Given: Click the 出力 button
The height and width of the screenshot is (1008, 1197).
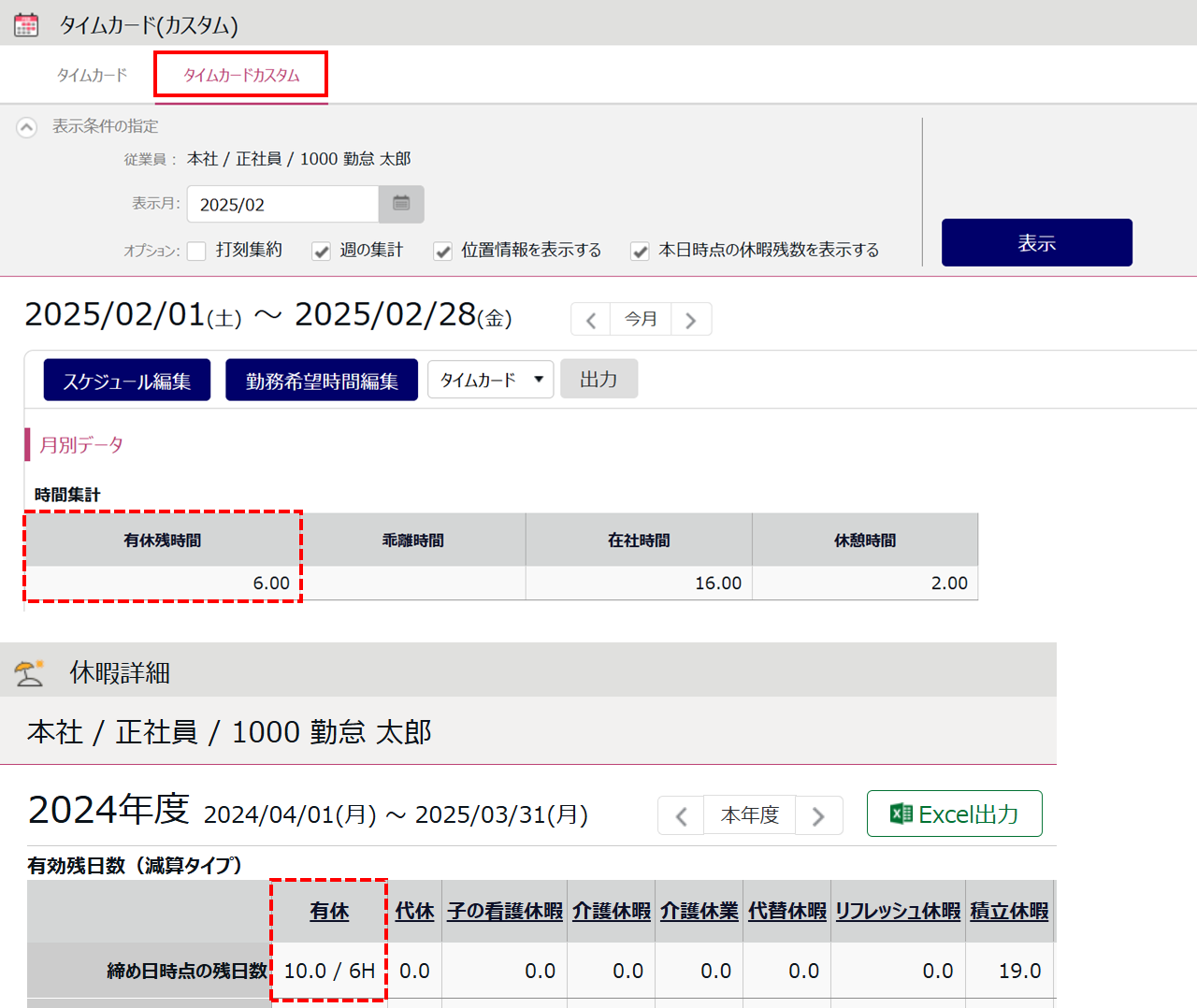Looking at the screenshot, I should point(599,379).
